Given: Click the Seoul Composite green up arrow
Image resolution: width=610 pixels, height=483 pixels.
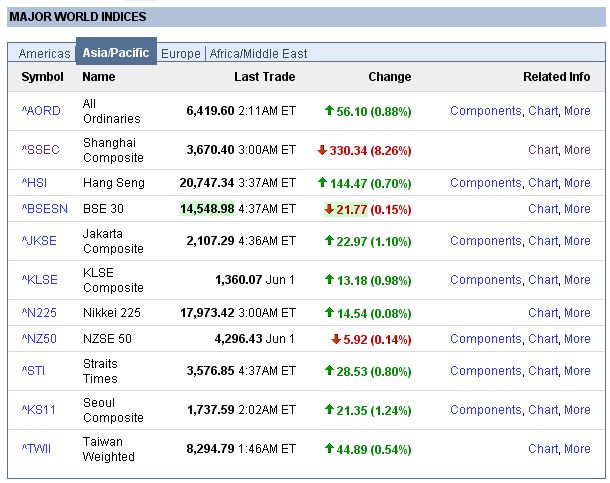Looking at the screenshot, I should pos(329,409).
